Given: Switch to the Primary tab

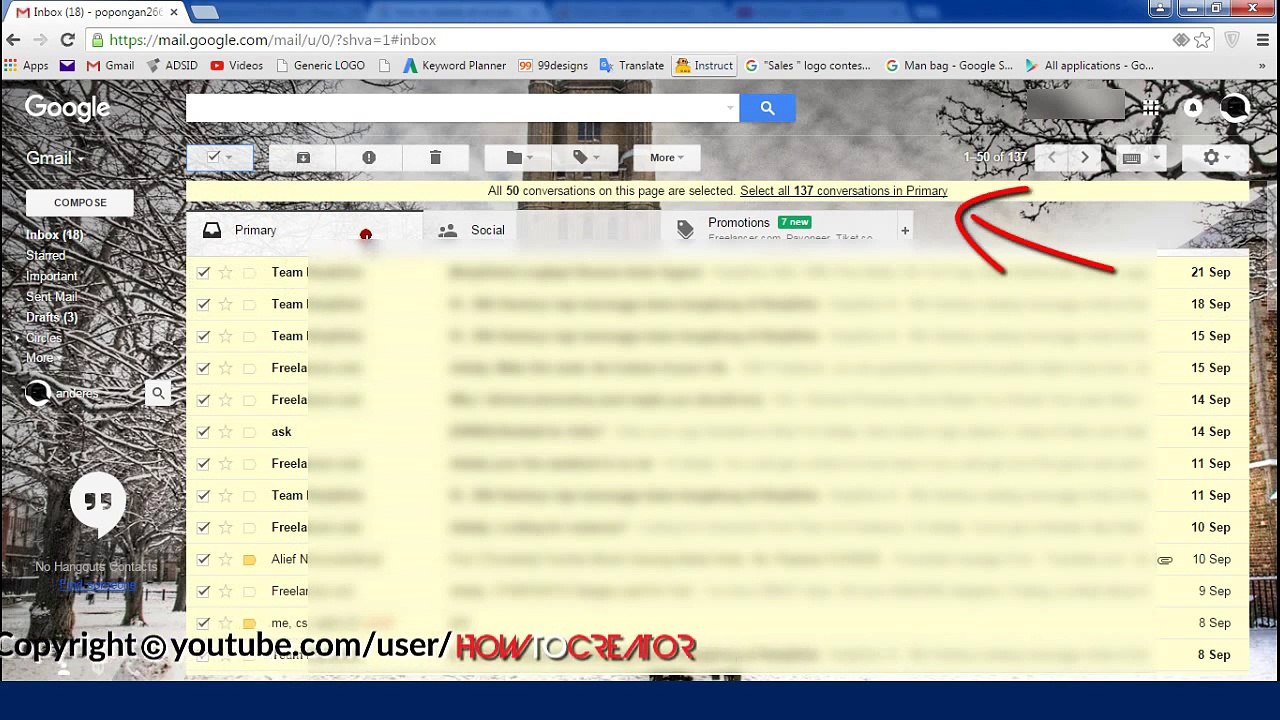Looking at the screenshot, I should pos(304,230).
